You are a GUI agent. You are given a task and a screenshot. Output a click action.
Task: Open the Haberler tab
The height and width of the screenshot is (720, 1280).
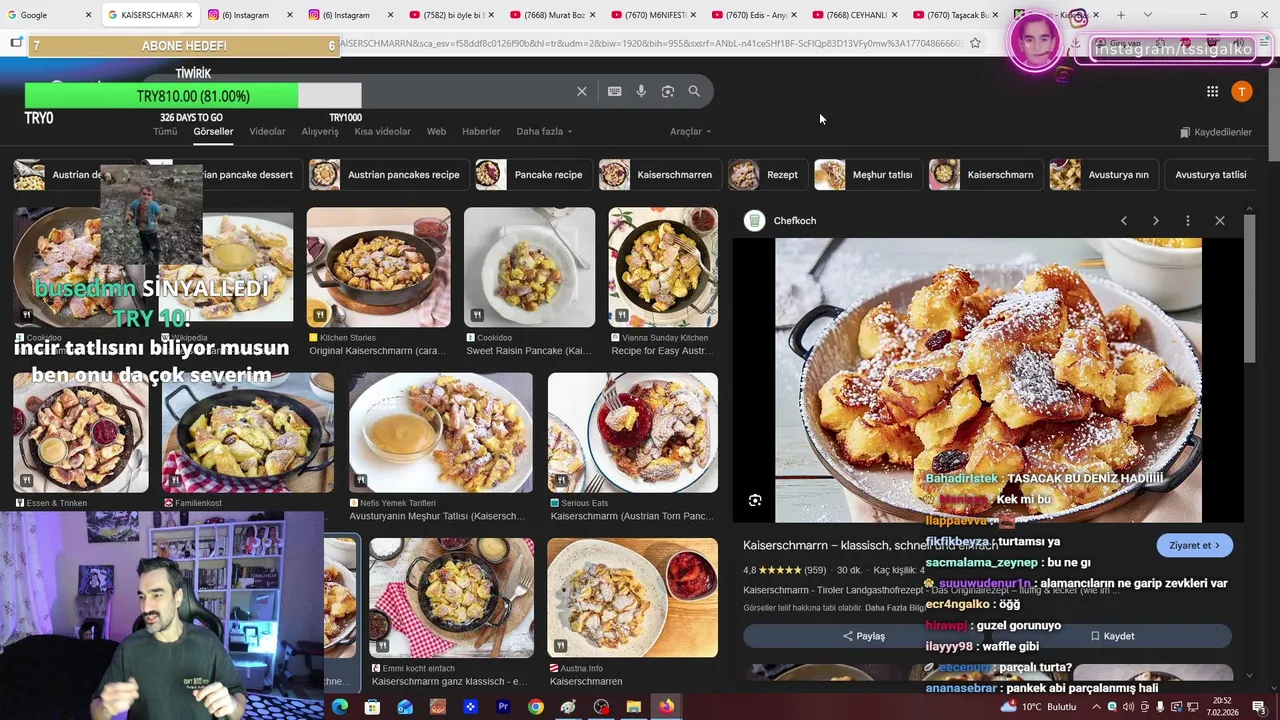481,131
